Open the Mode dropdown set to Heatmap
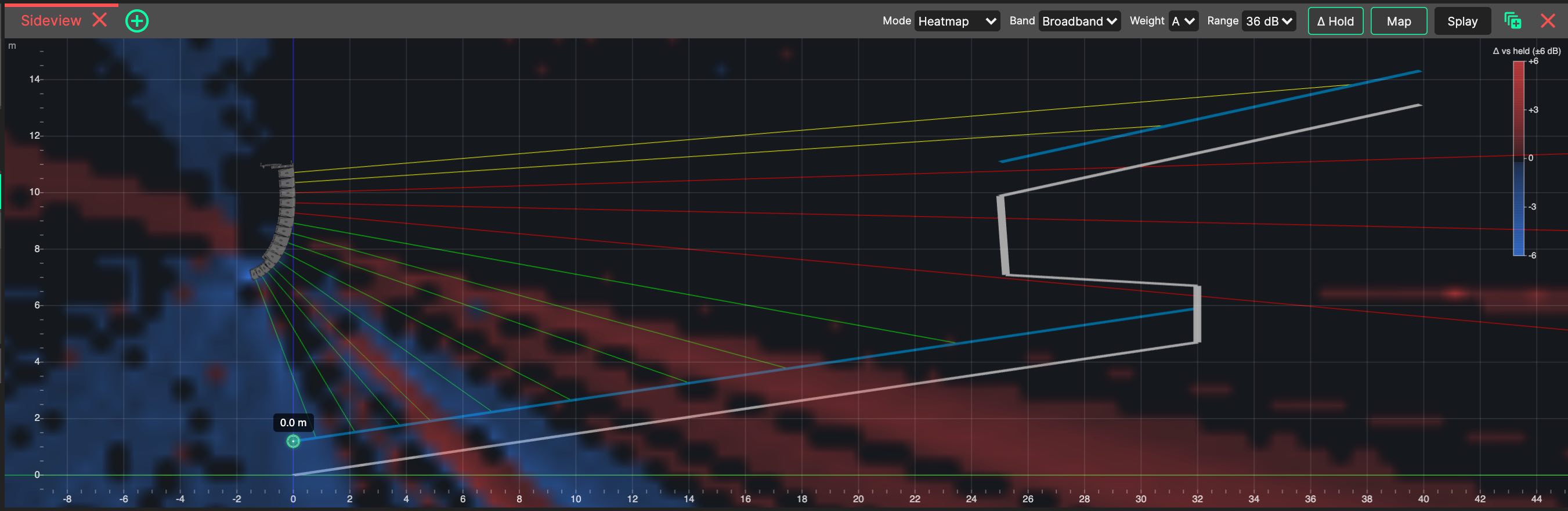1568x511 pixels. (x=957, y=21)
